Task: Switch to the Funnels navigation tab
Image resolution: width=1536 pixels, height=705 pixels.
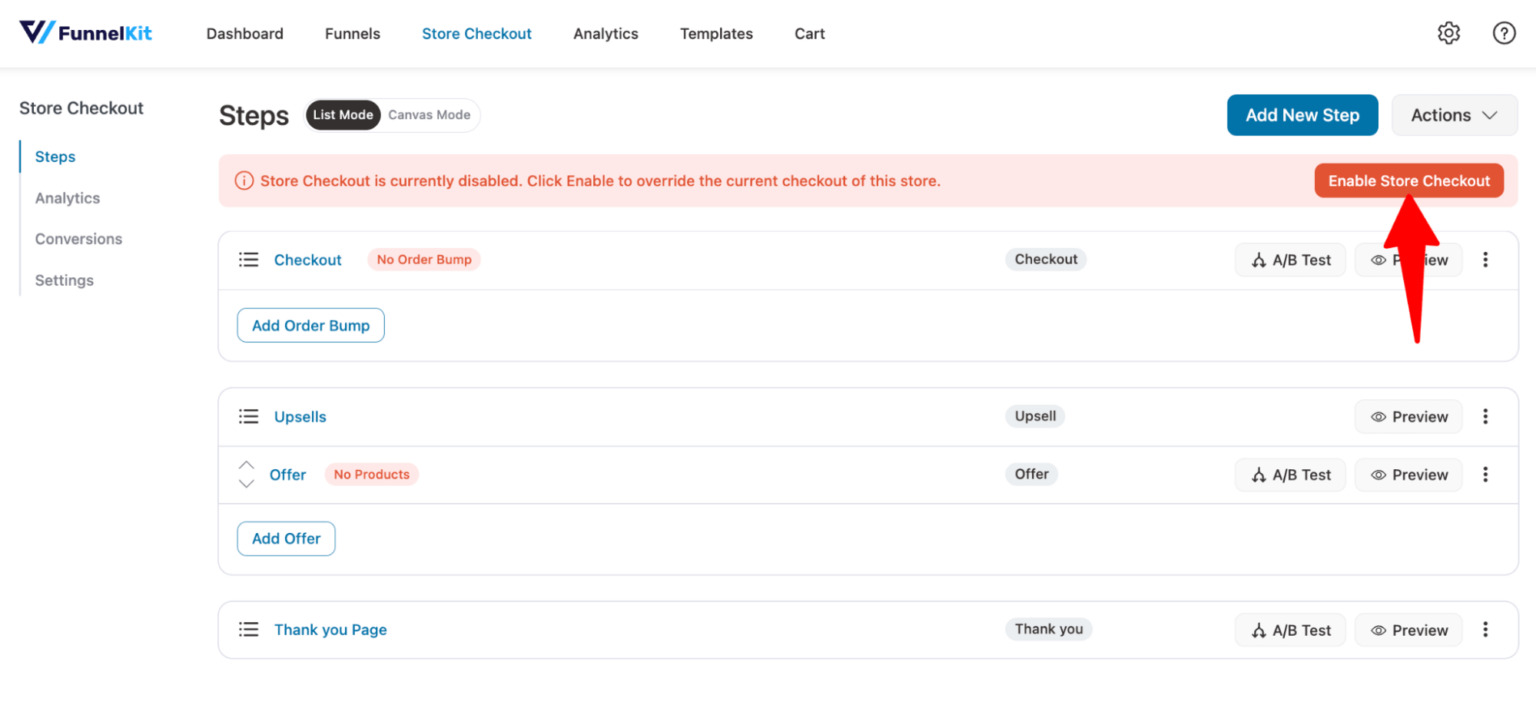Action: coord(352,33)
